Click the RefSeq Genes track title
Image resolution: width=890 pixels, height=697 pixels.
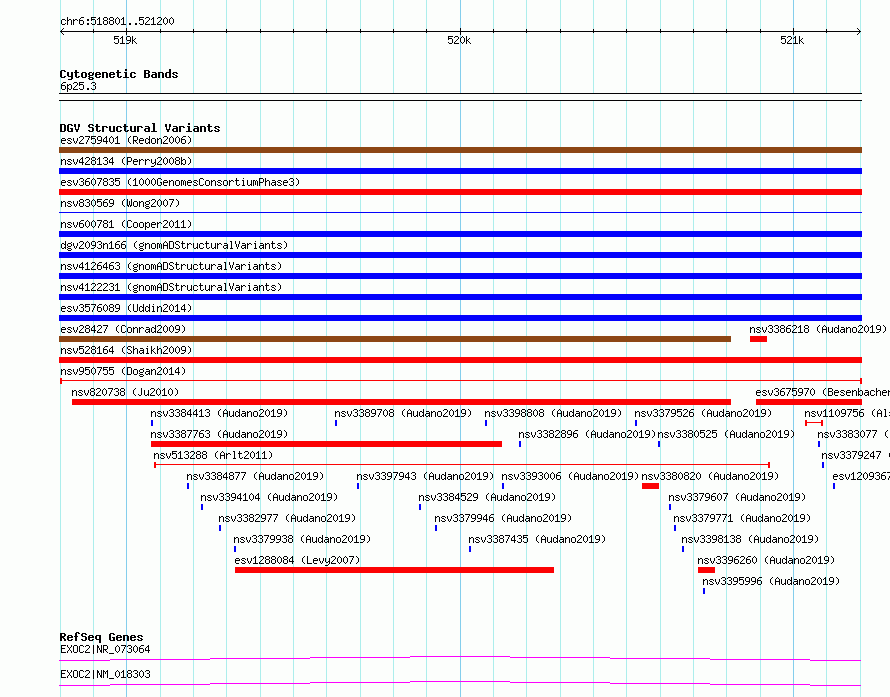coord(101,637)
